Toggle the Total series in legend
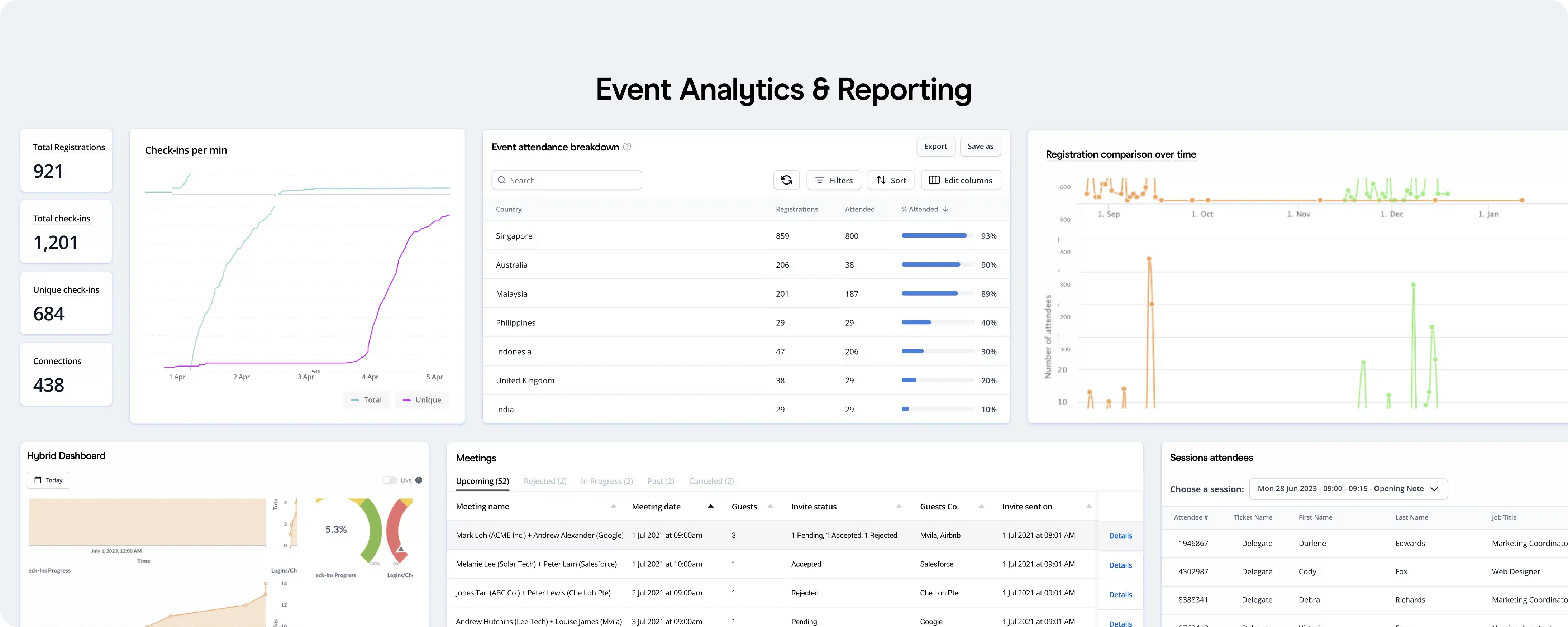1568x627 pixels. [x=367, y=400]
